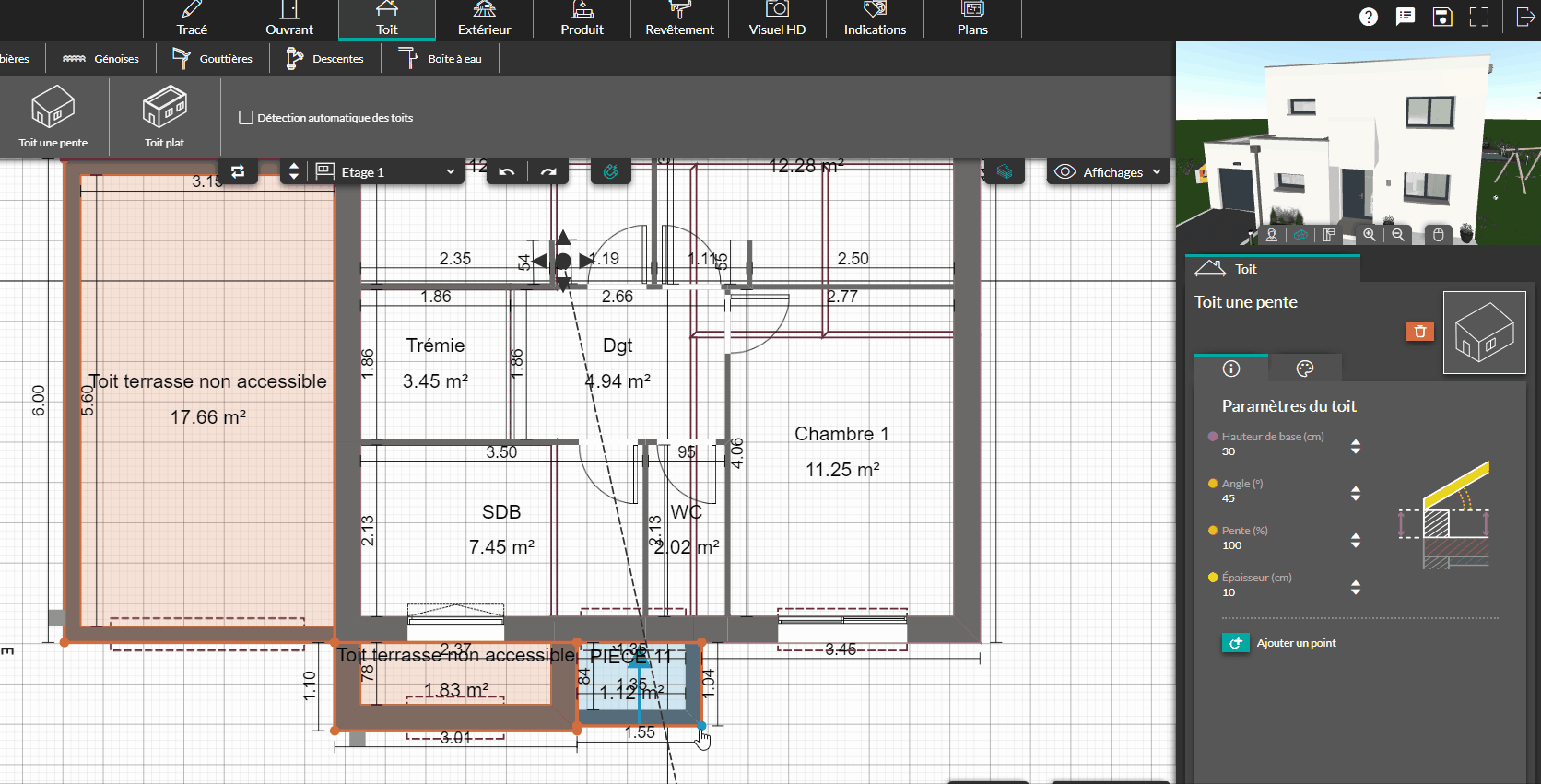Toggle fullscreen mode icon
This screenshot has height=784, width=1541.
click(x=1479, y=17)
